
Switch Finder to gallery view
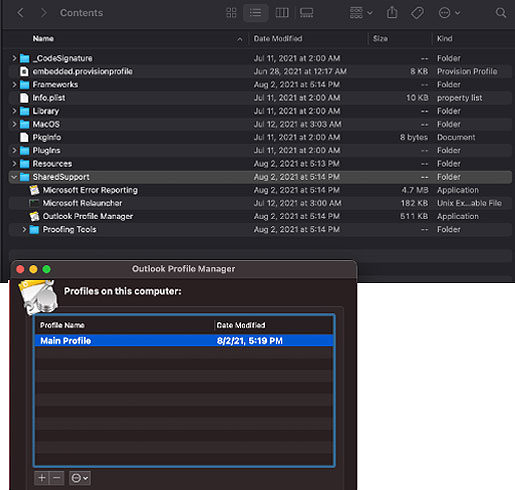point(306,13)
